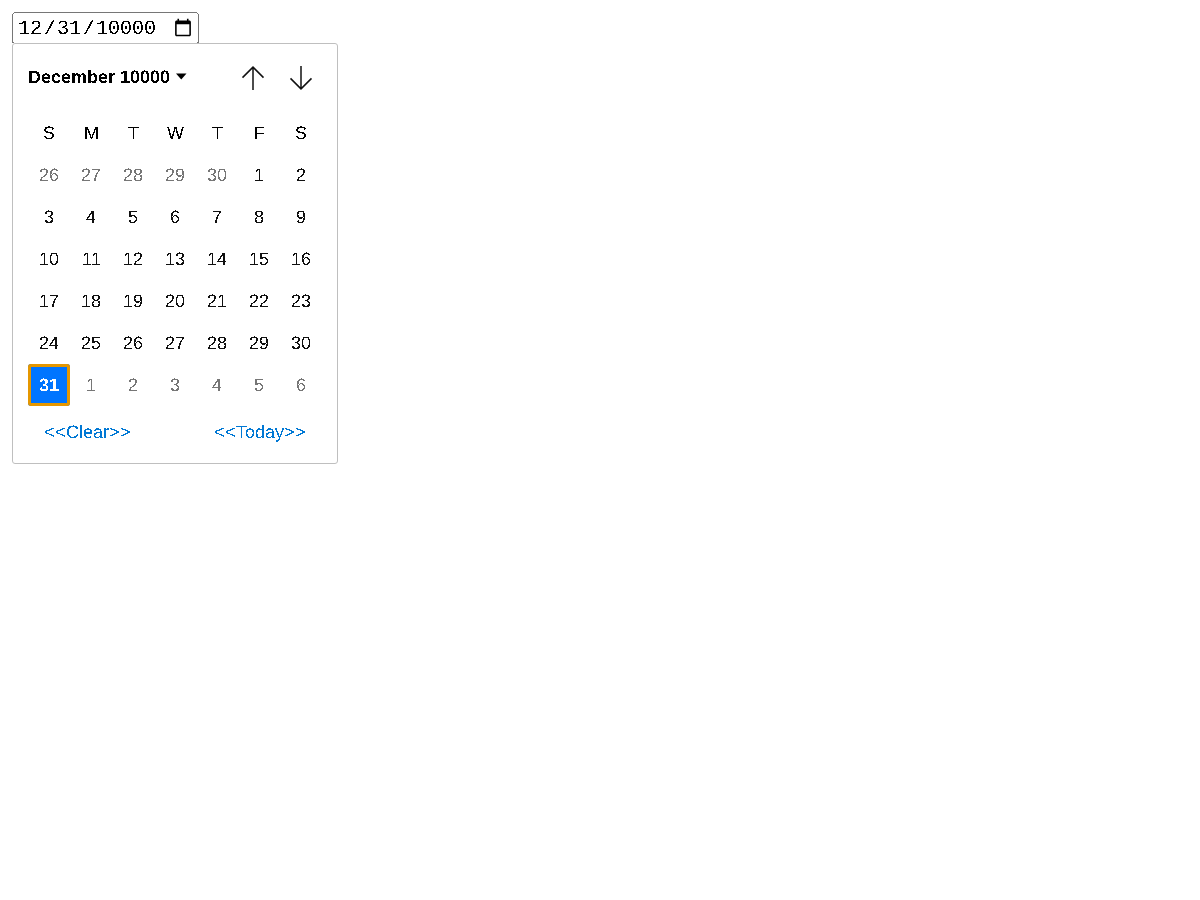Choose grayed-out November 26 date
The width and height of the screenshot is (1200, 900).
point(49,175)
